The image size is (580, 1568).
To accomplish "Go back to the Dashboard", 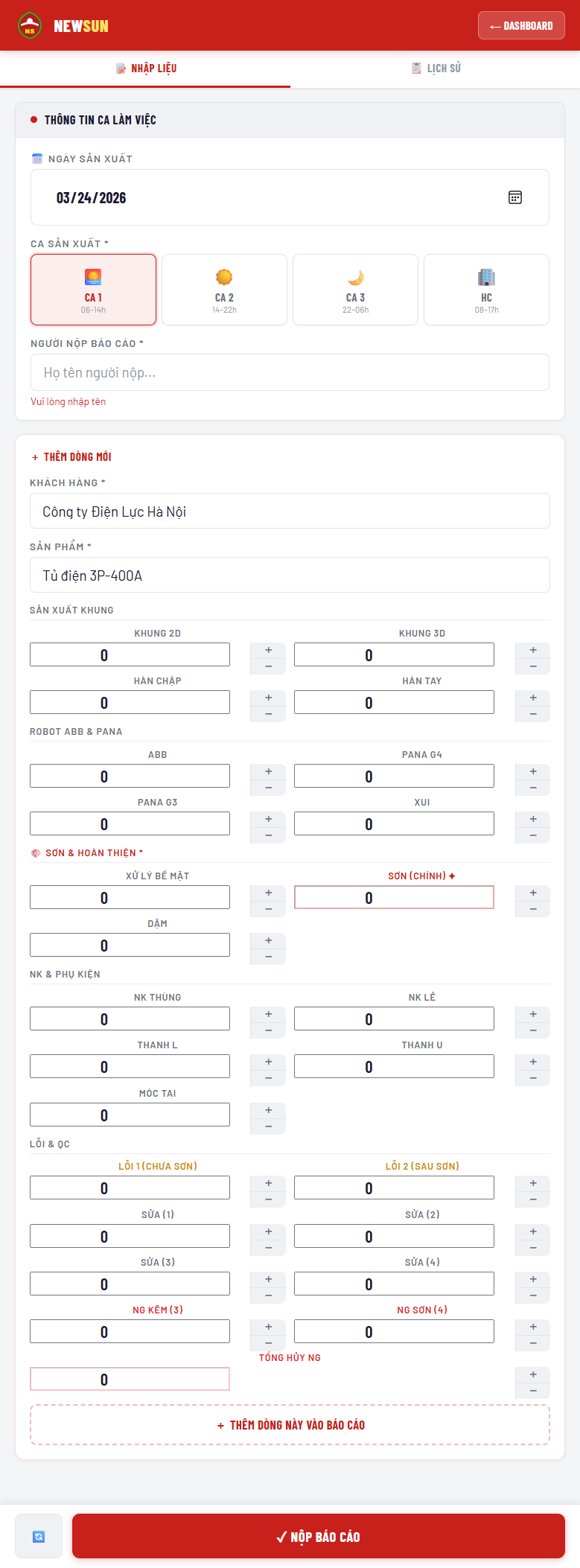I will click(x=521, y=26).
